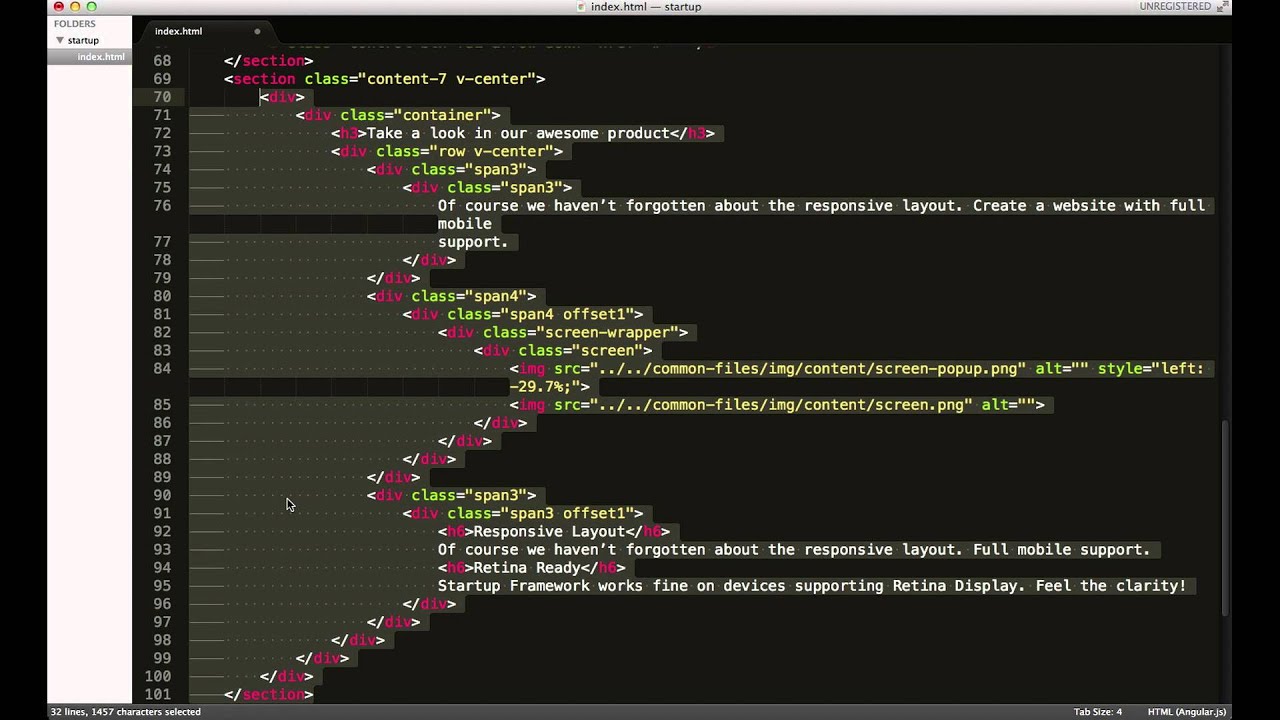Click the FOLDERS sidebar heading
1280x720 pixels.
(75, 23)
